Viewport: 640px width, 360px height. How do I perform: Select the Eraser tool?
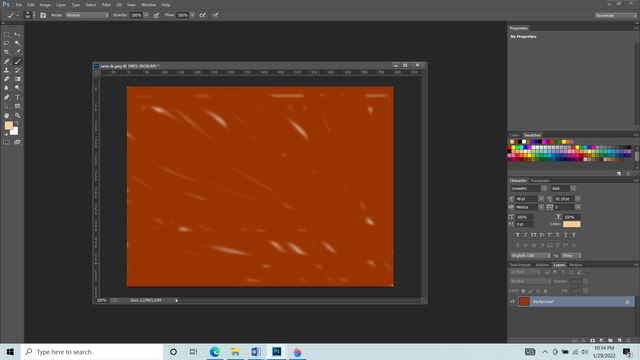click(7, 79)
